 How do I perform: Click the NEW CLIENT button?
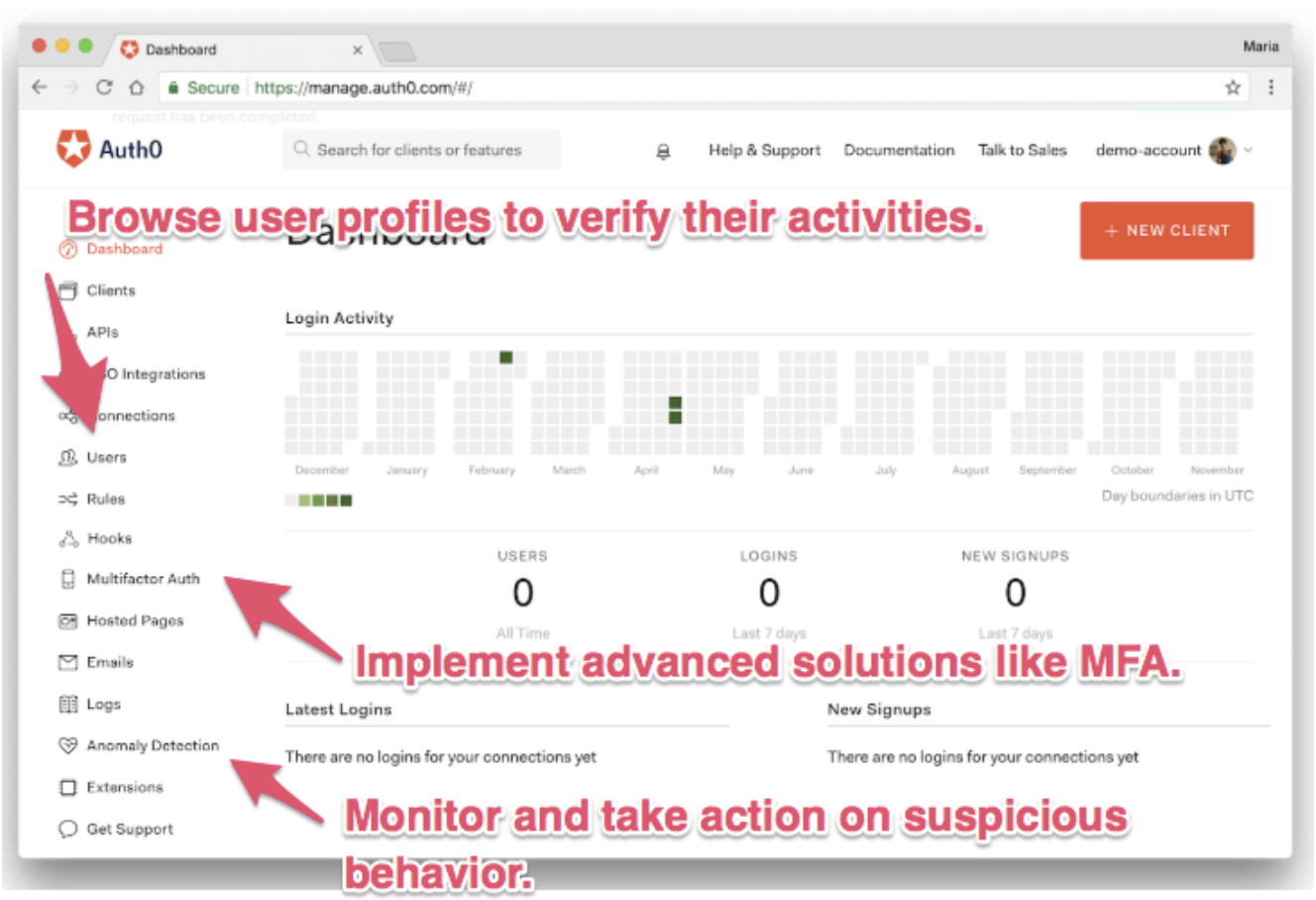coord(1166,231)
